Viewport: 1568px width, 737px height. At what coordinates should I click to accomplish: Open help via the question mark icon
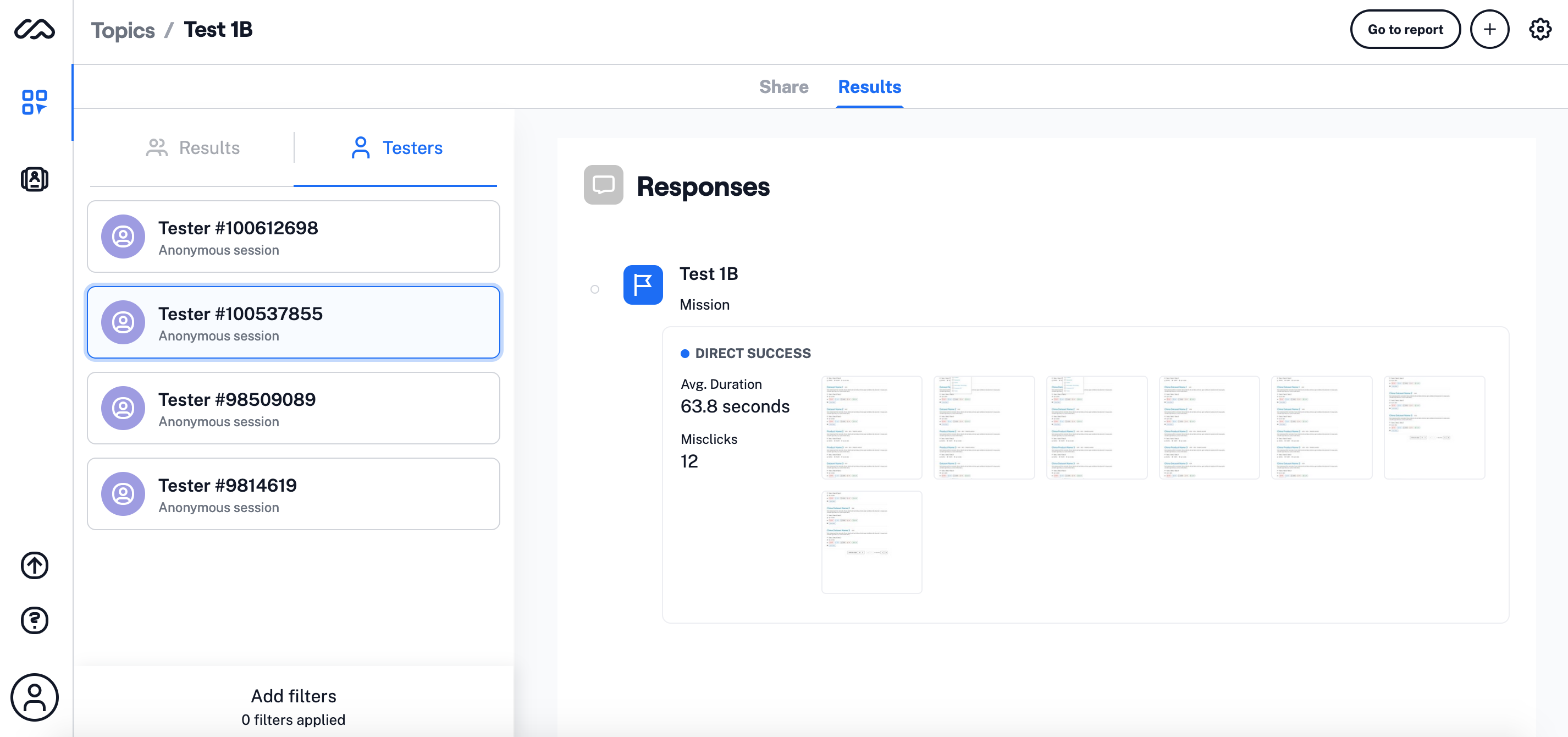click(x=35, y=620)
